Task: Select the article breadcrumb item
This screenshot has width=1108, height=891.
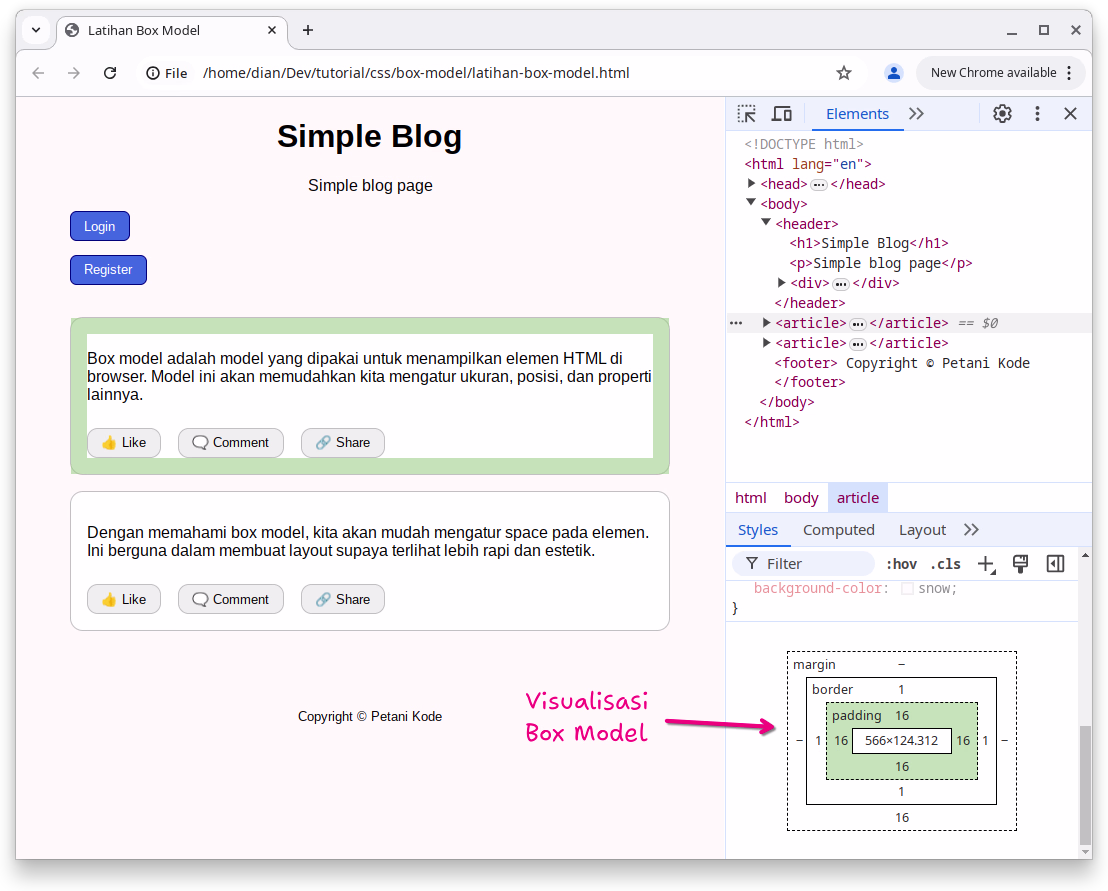Action: point(858,497)
